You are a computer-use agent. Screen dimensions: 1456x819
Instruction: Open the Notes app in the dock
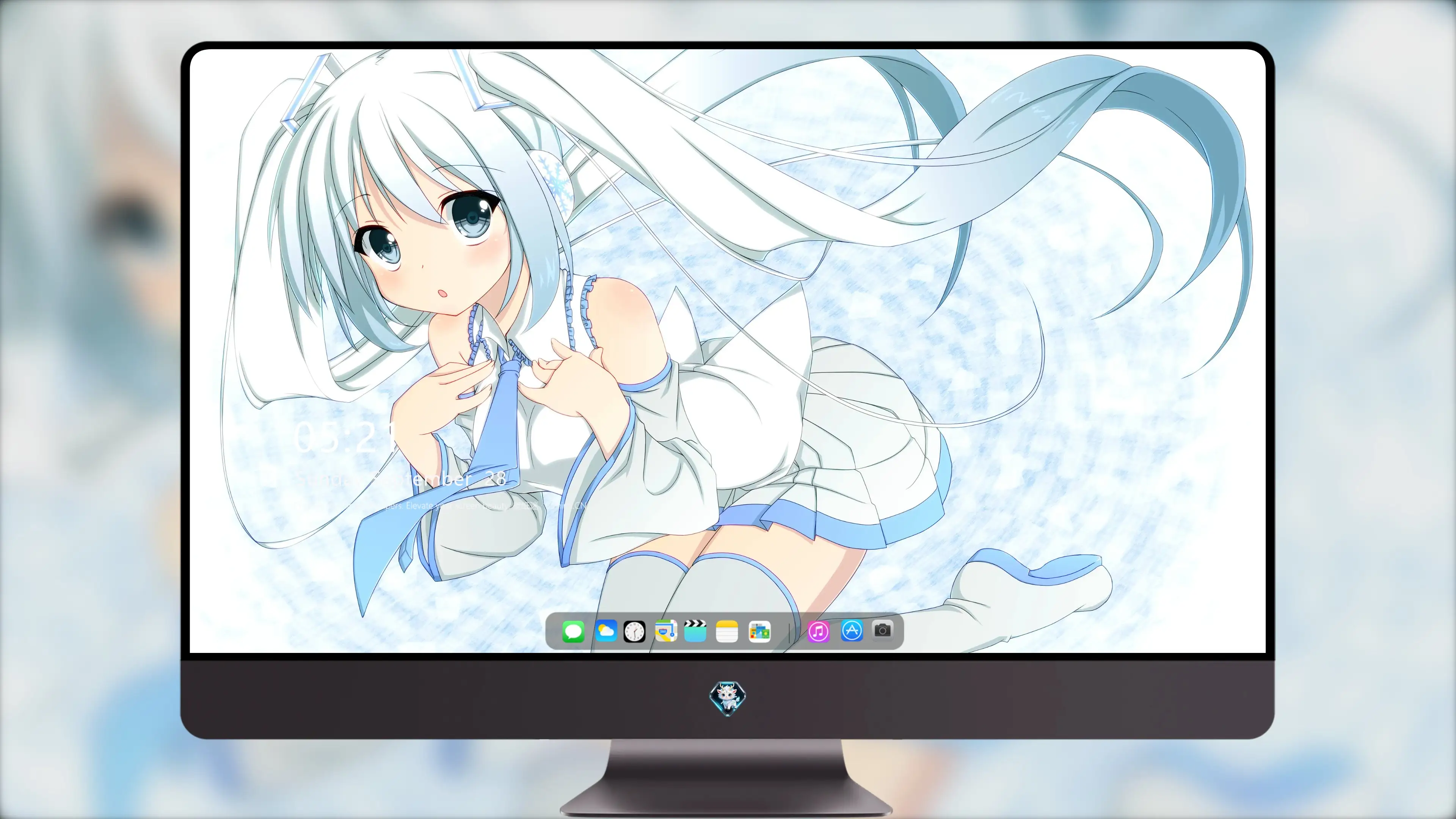[x=727, y=631]
